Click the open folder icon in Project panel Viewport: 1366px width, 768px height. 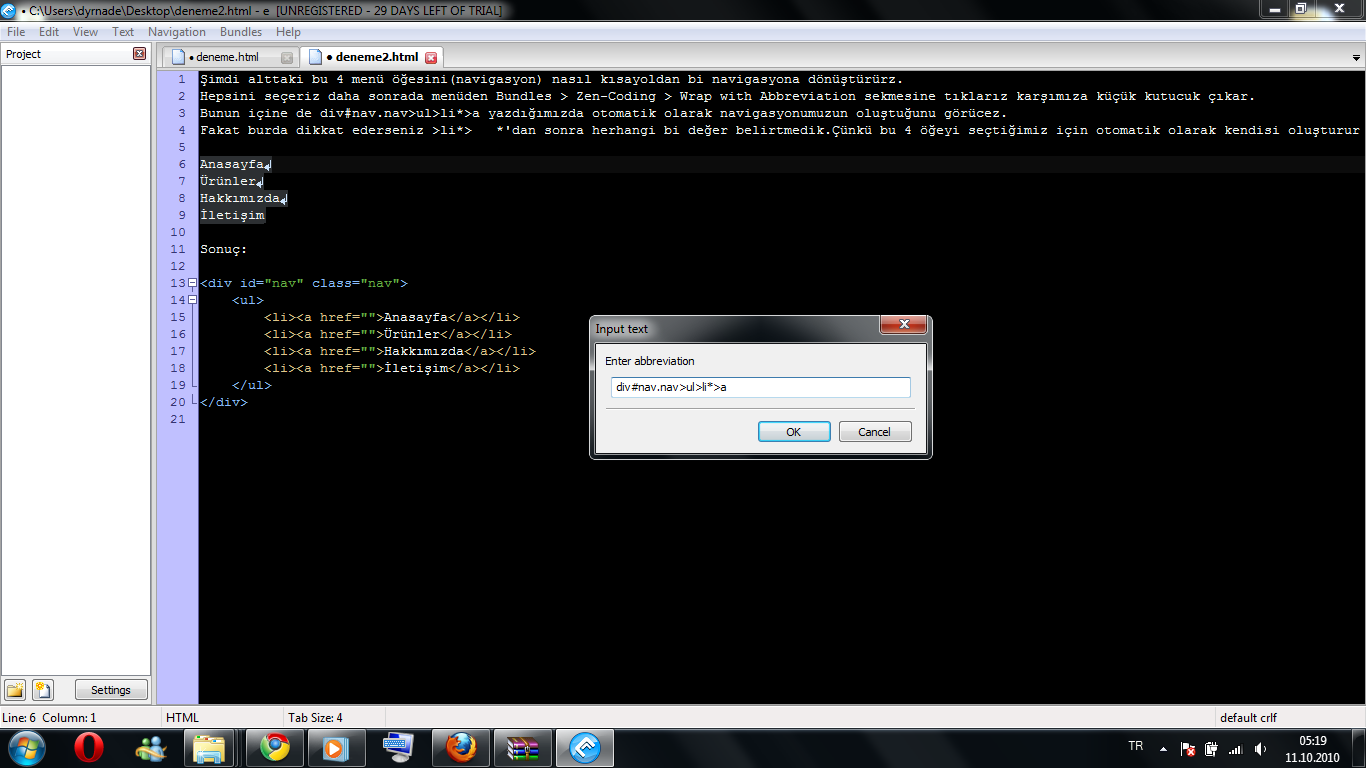15,690
